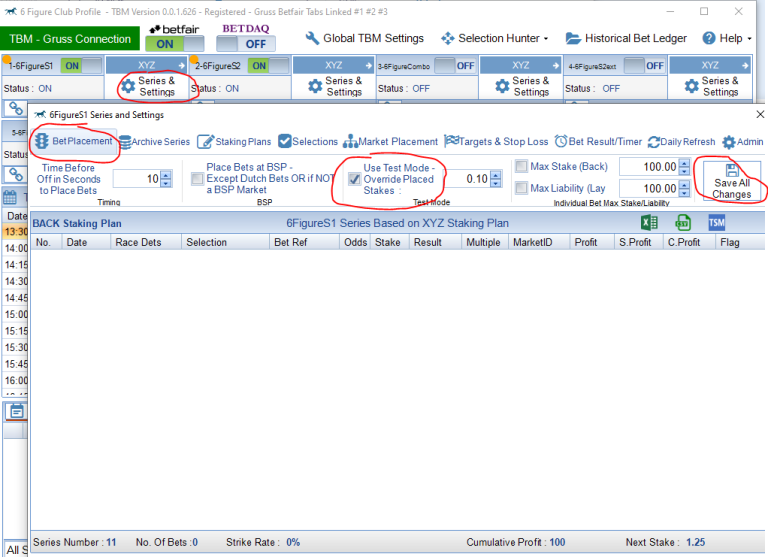
Task: Open the Help dropdown menu
Action: pos(729,38)
